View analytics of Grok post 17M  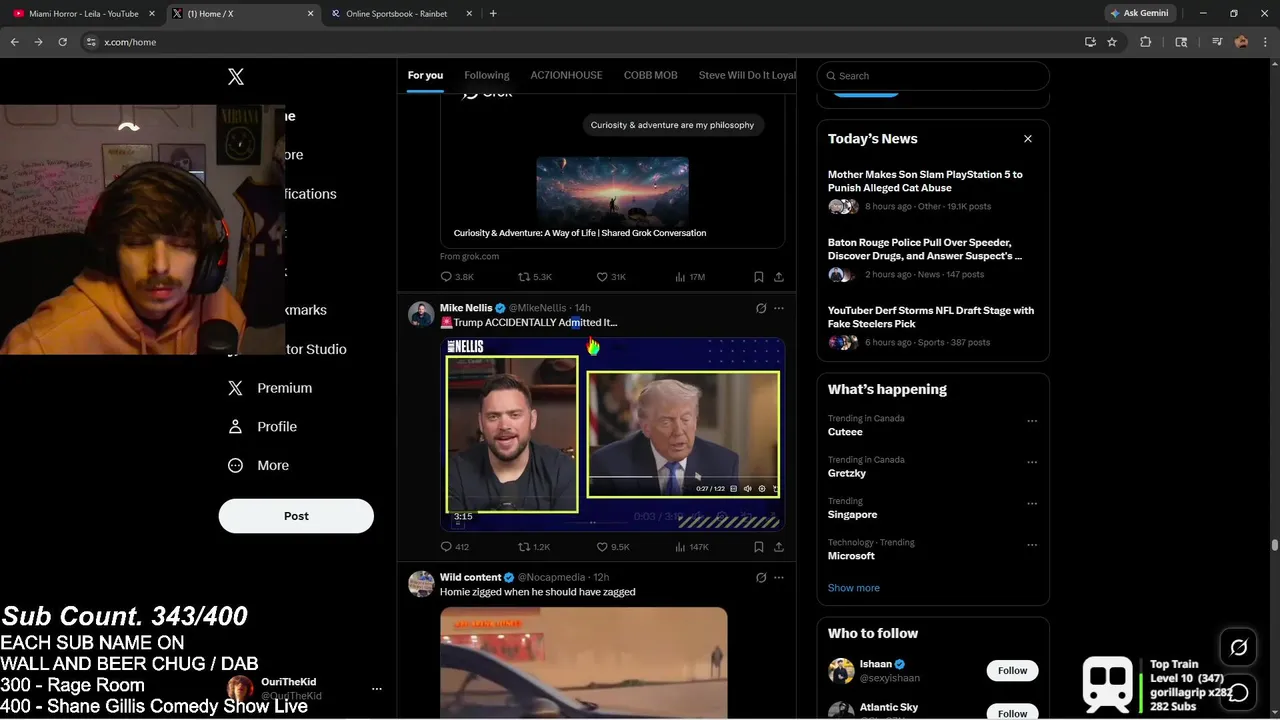tap(691, 277)
